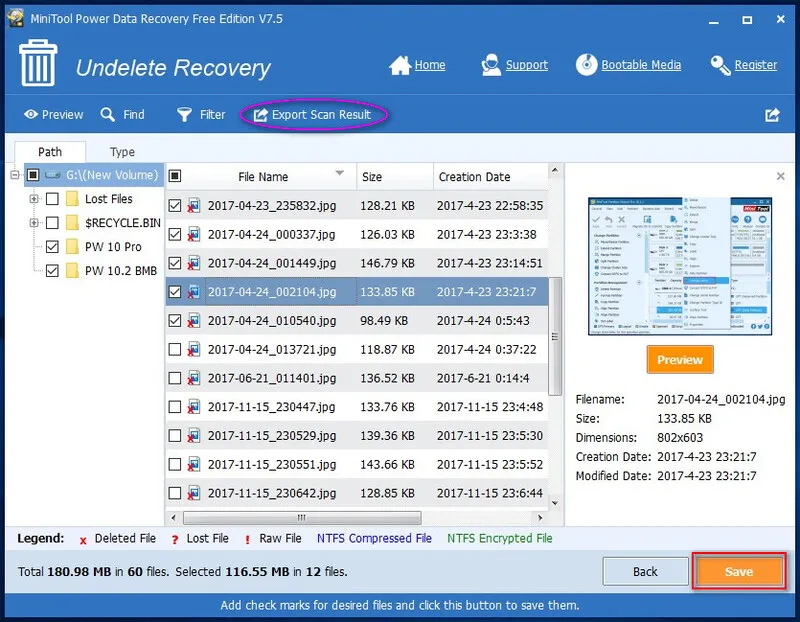Select the Path tab
This screenshot has height=622, width=800.
tap(50, 152)
